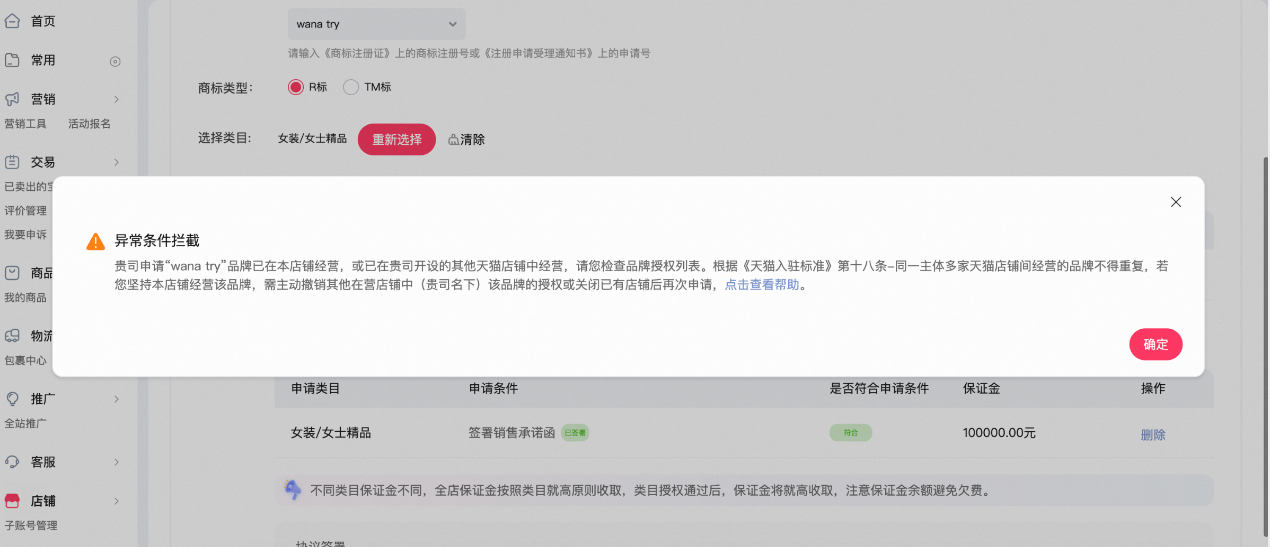
Task: Select the R标 trademark type radio
Action: [x=295, y=87]
